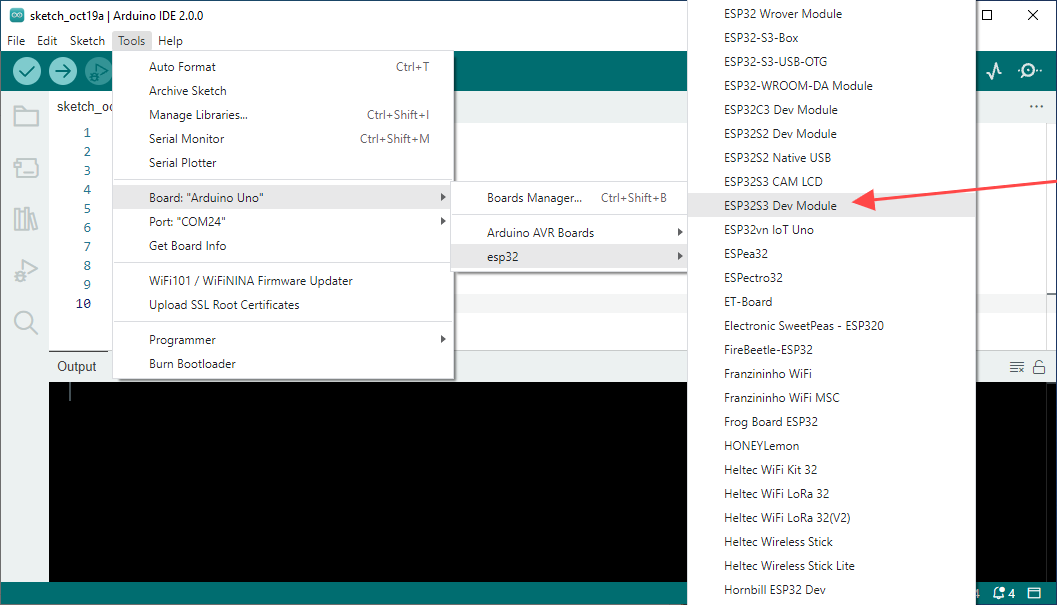Open the Library Manager sidebar icon
Viewport: 1057px width, 605px height.
tap(26, 219)
